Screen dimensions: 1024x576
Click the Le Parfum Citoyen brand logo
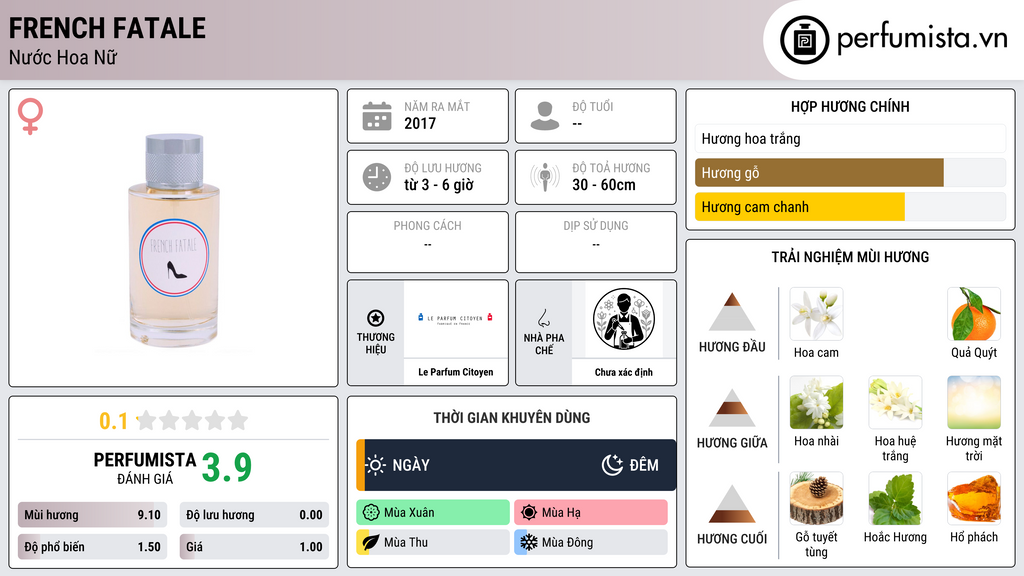[x=455, y=319]
